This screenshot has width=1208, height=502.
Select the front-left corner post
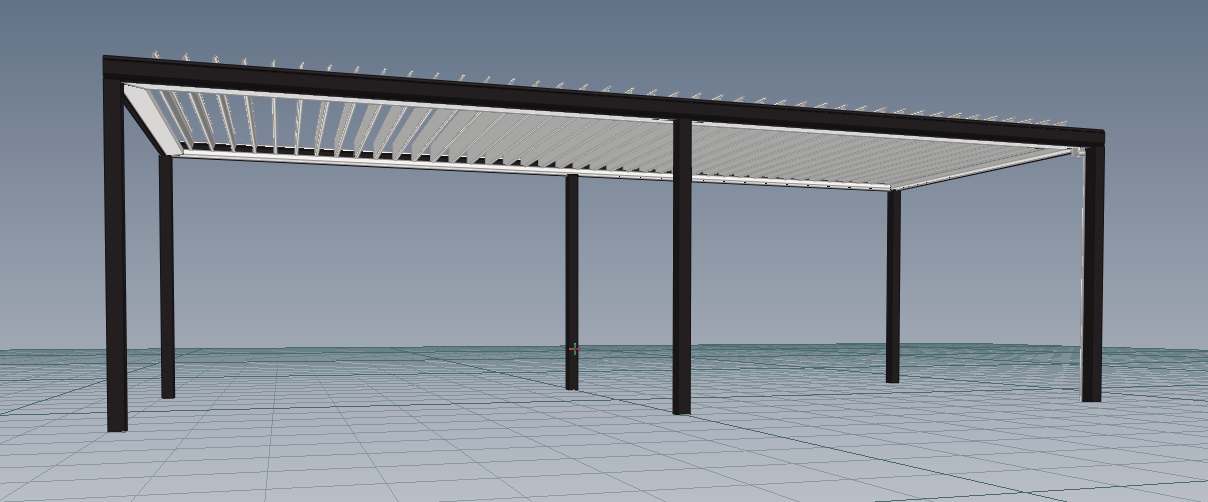(116, 260)
